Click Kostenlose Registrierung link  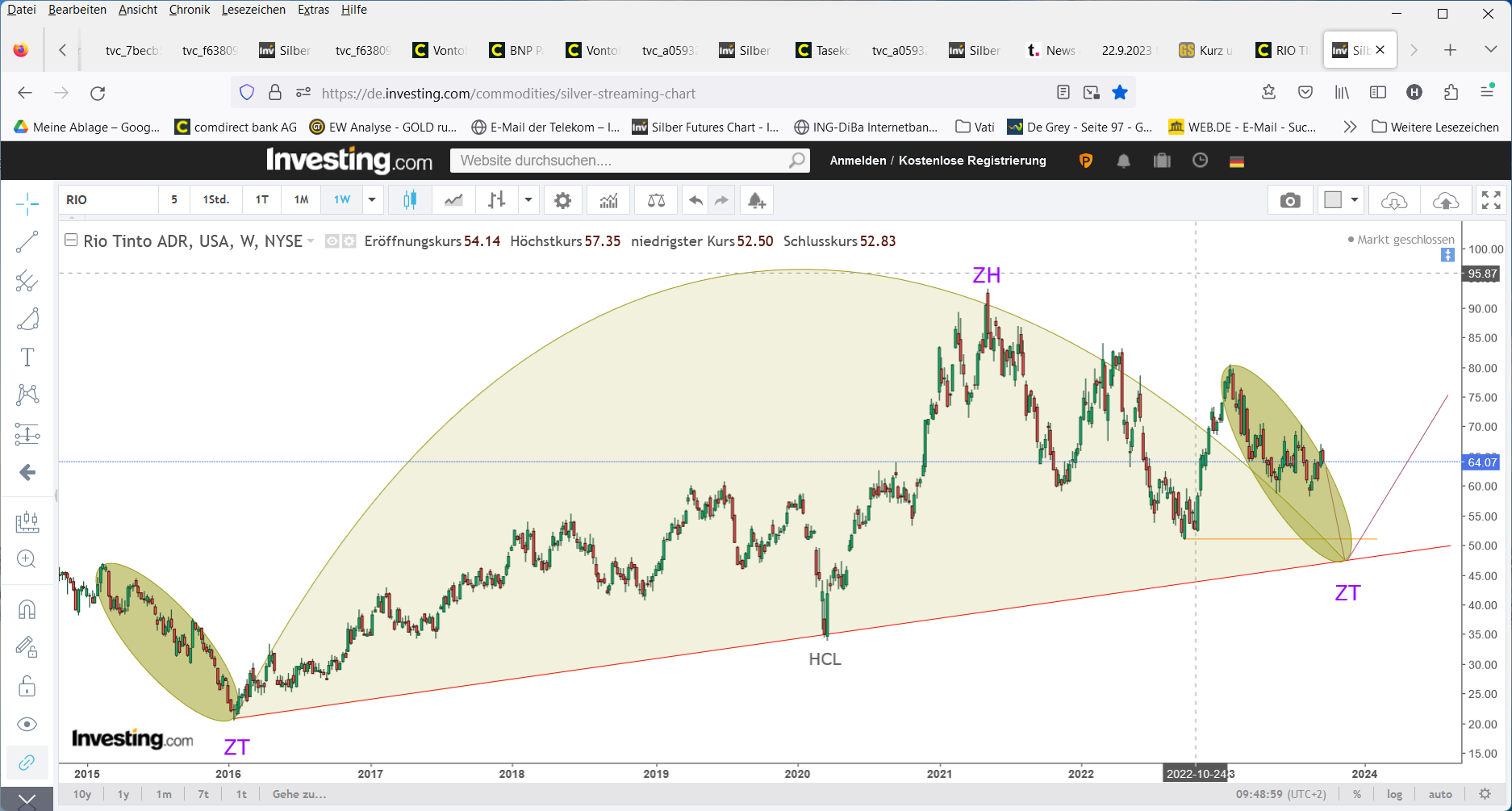972,161
